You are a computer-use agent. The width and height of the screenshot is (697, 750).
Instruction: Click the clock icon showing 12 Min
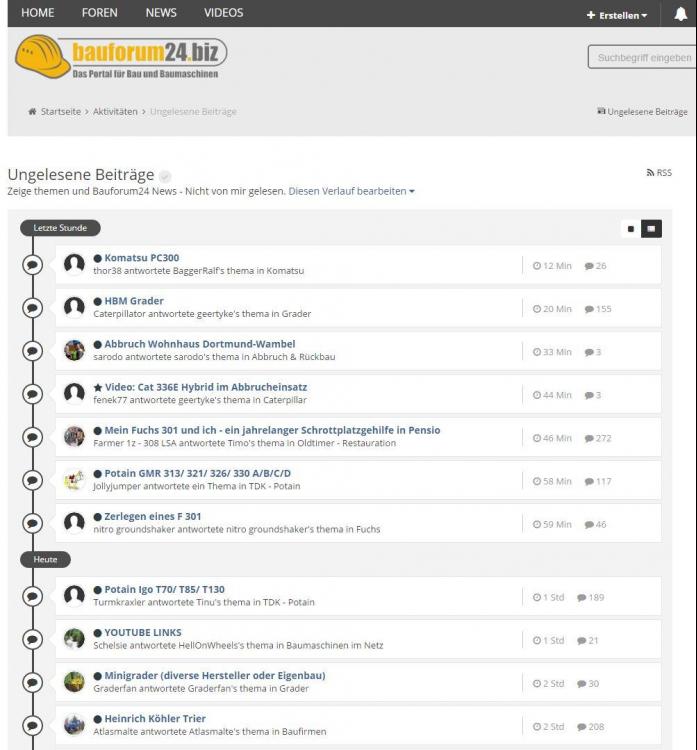click(537, 266)
